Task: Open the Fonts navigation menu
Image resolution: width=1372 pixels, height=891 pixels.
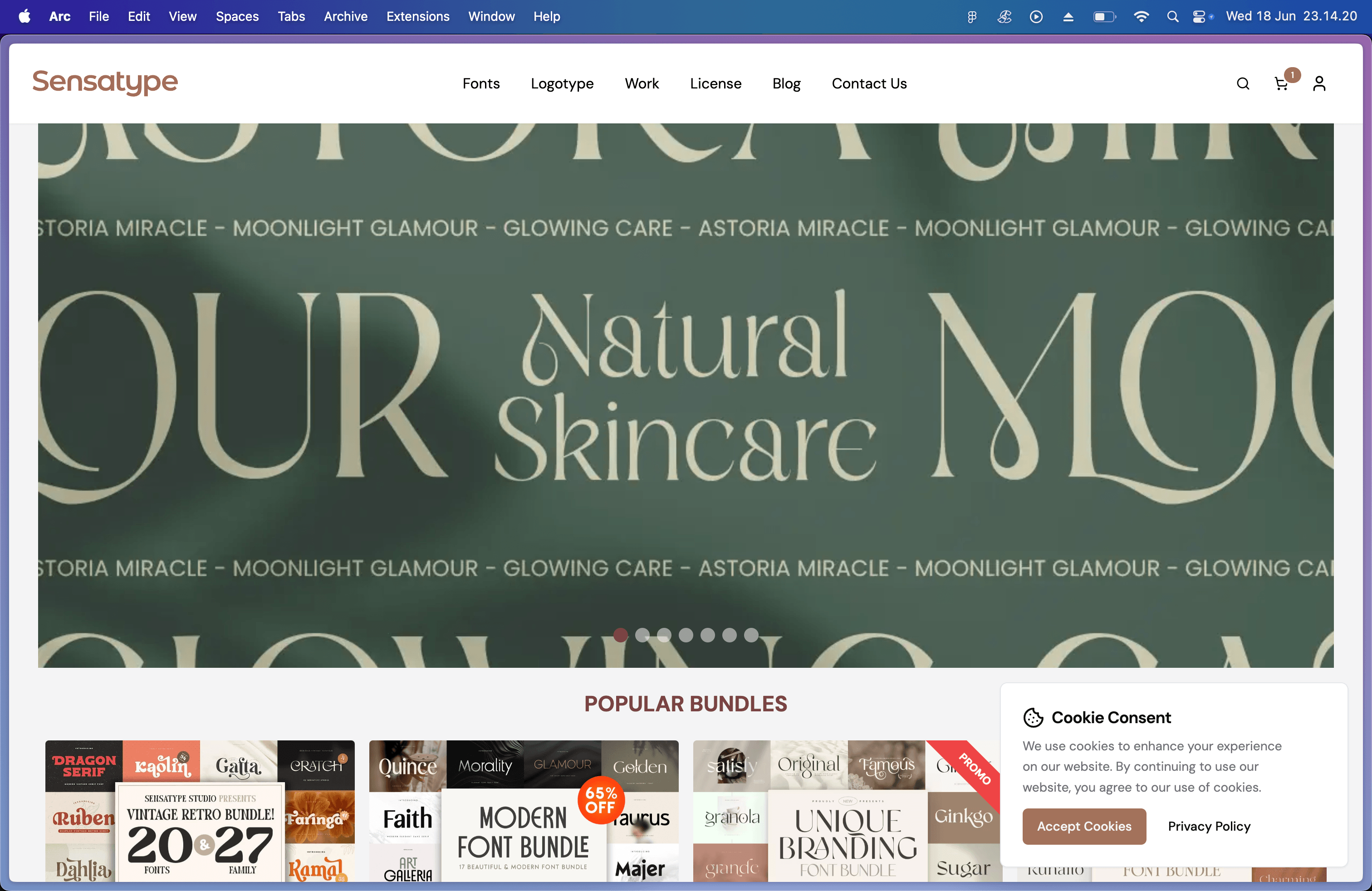Action: coord(481,83)
